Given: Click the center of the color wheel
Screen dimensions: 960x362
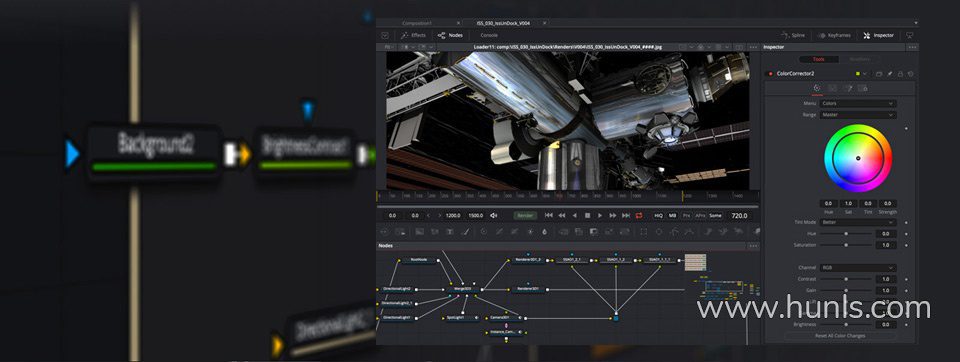Looking at the screenshot, I should pos(858,158).
